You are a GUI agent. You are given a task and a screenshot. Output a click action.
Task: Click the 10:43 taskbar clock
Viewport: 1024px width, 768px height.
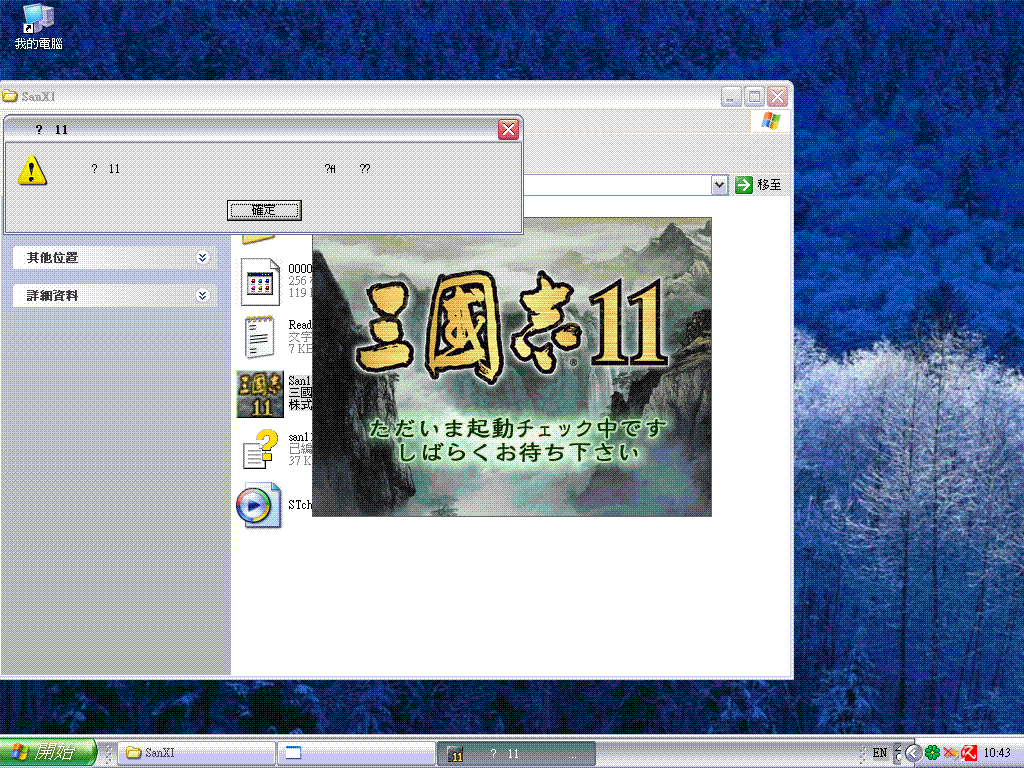[x=997, y=753]
